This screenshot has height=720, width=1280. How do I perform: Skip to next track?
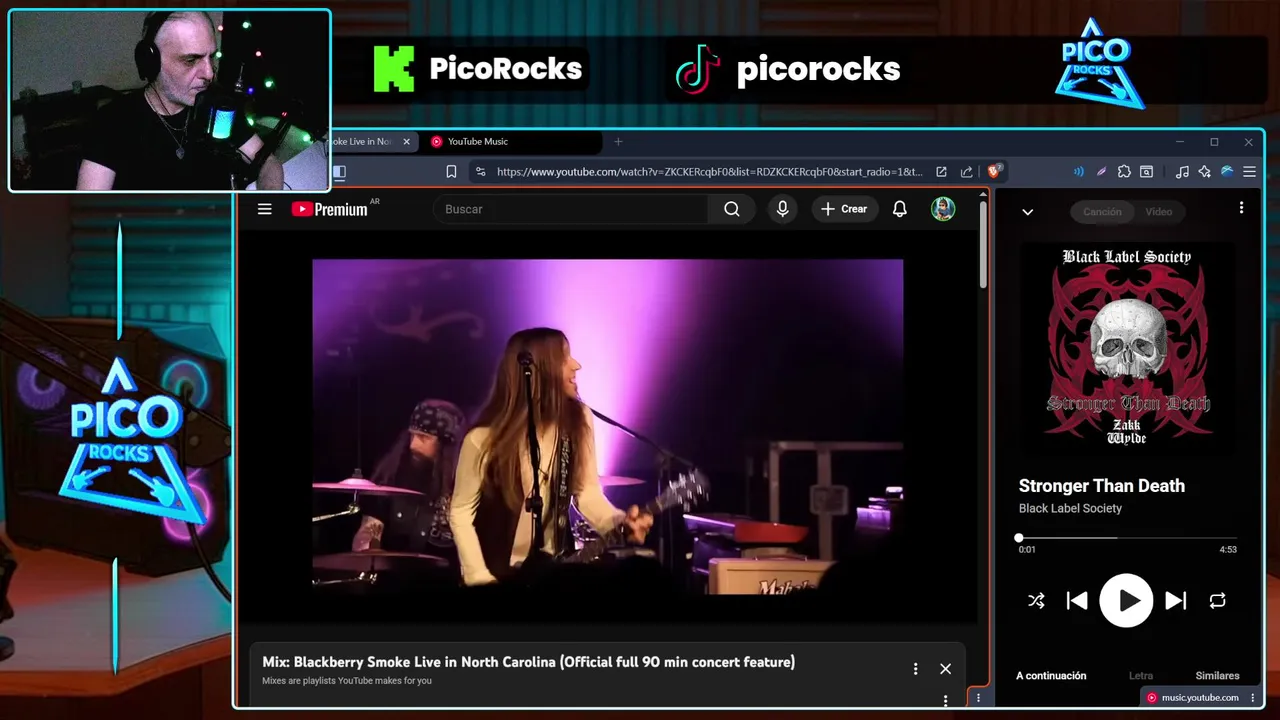point(1176,601)
